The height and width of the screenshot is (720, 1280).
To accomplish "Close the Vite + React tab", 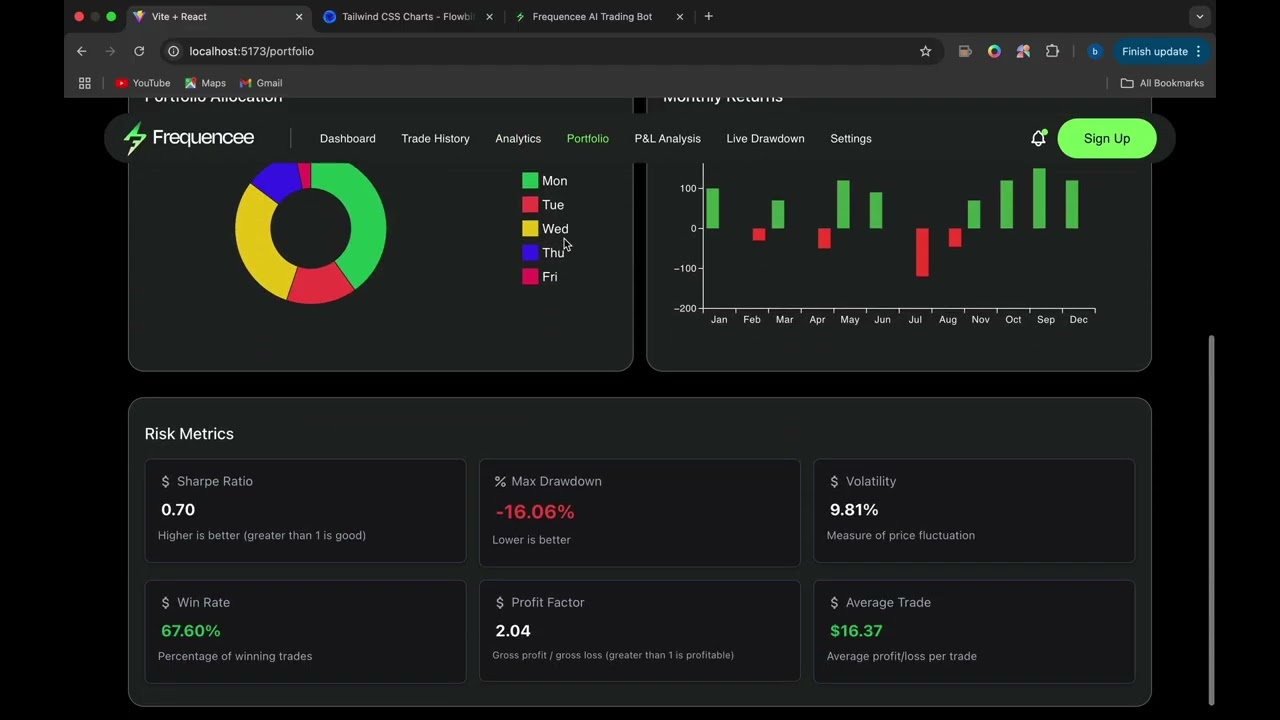I will click(x=298, y=16).
